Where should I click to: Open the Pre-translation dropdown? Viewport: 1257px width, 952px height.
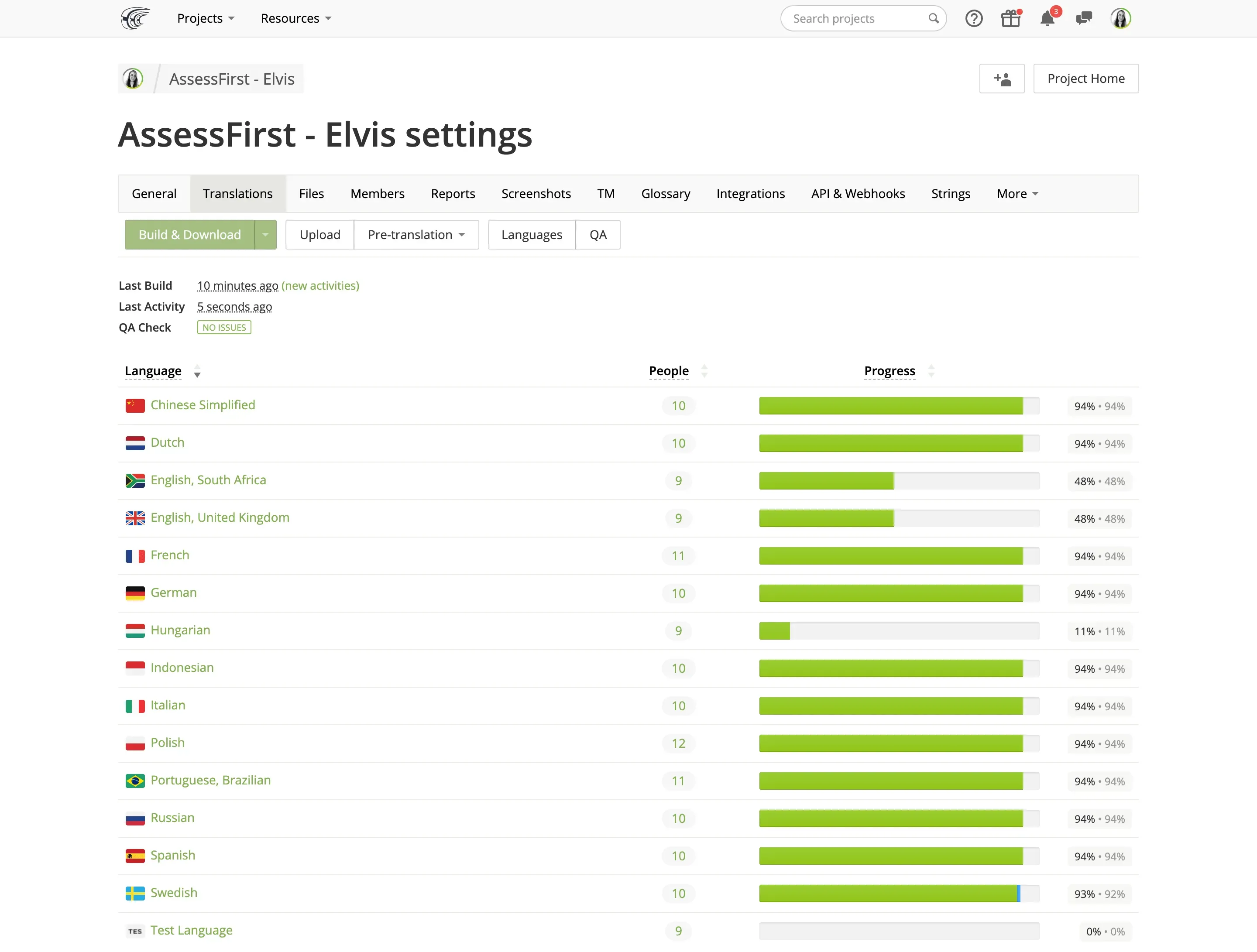click(x=416, y=235)
